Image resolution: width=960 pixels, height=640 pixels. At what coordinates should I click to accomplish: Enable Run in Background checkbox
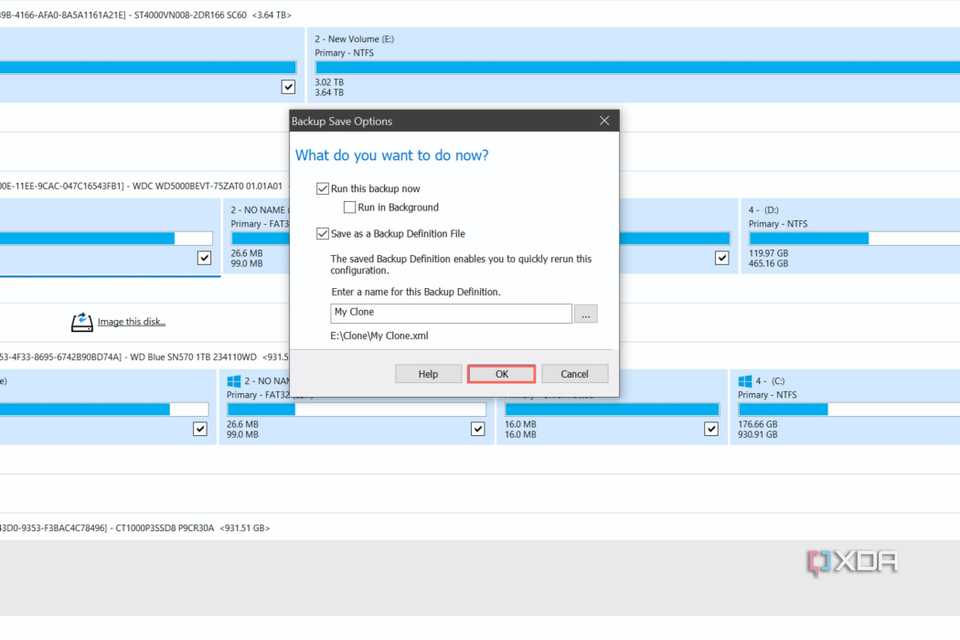point(350,207)
